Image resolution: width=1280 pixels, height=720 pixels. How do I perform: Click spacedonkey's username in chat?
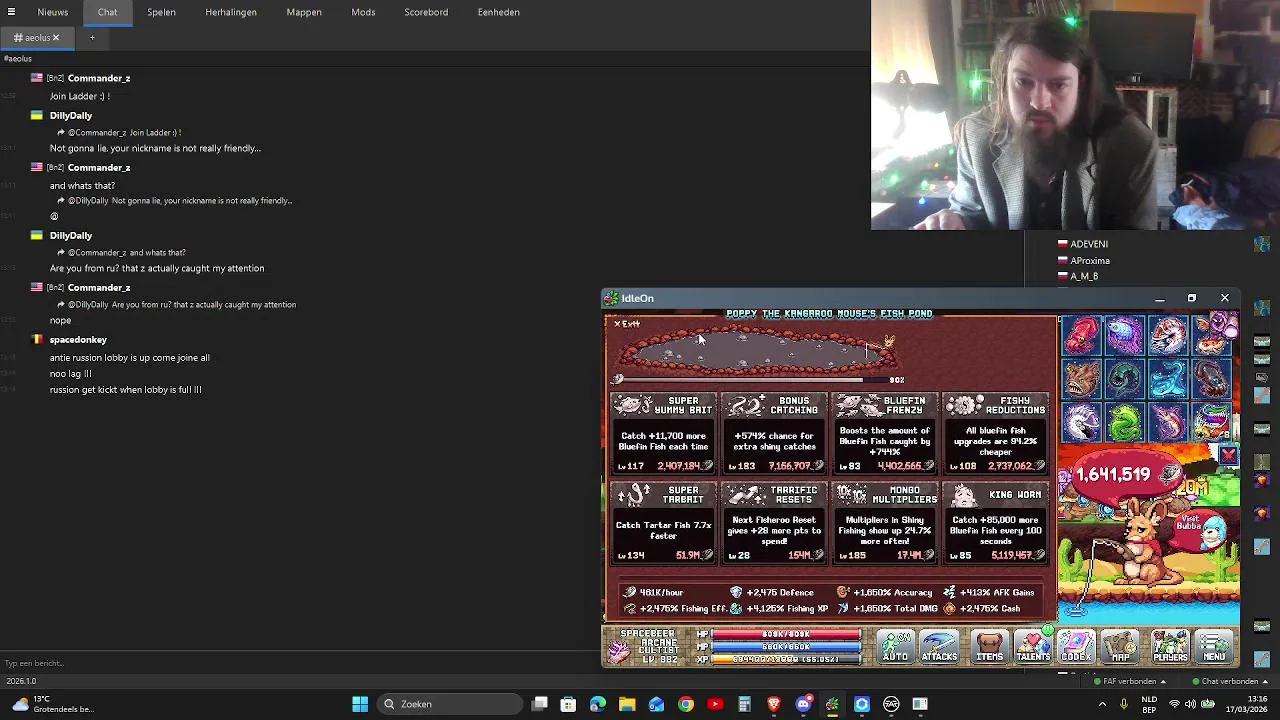(78, 340)
